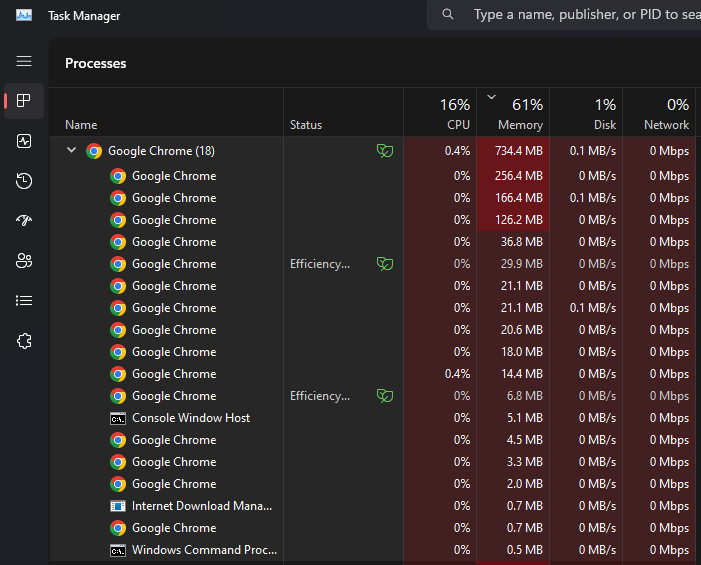This screenshot has height=565, width=701.
Task: Sort by the Memory column header
Action: [513, 112]
